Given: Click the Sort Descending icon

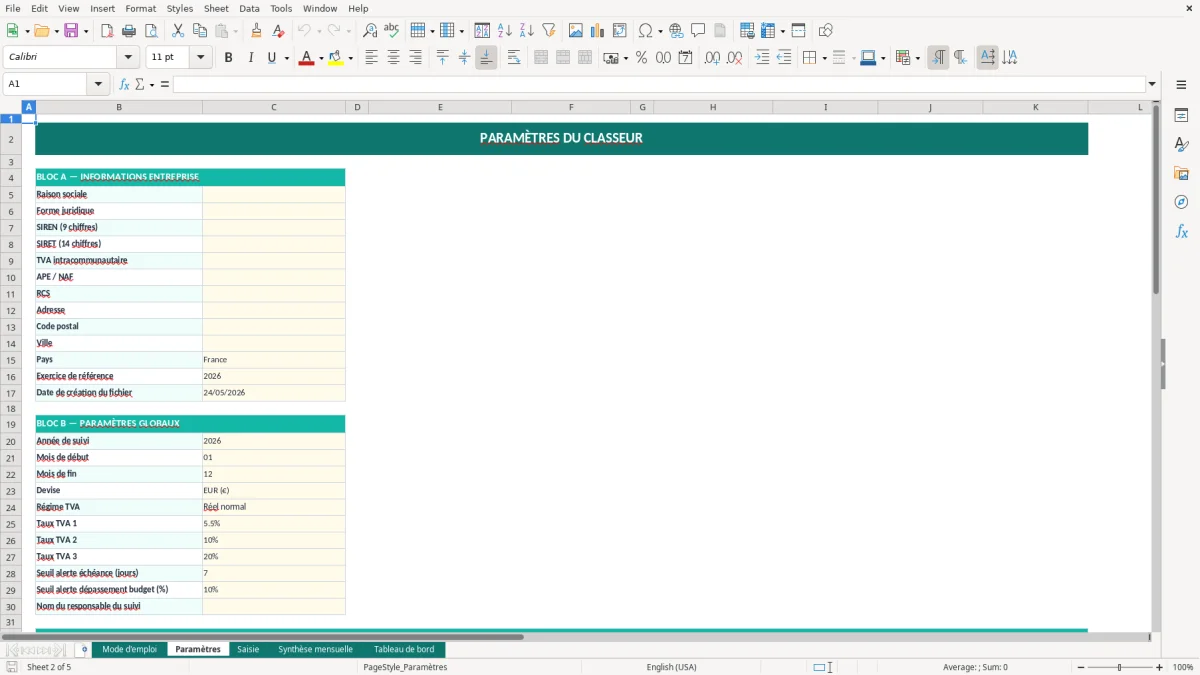Looking at the screenshot, I should (526, 31).
